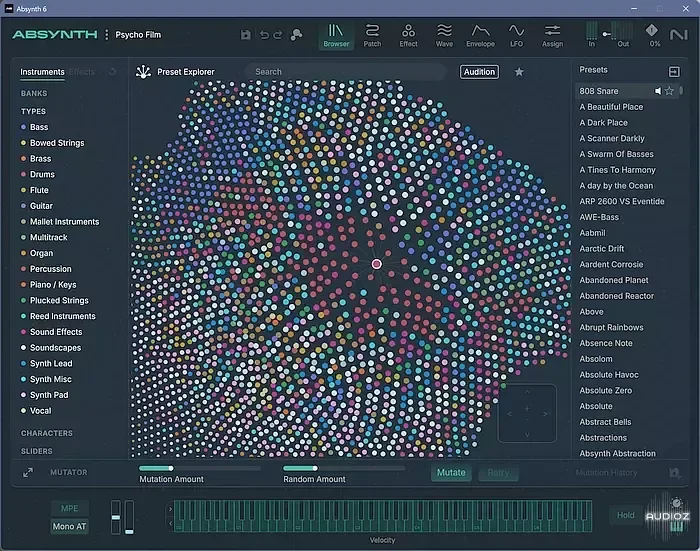The width and height of the screenshot is (700, 551).
Task: Adjust the Mutation Amount slider
Action: pyautogui.click(x=200, y=468)
